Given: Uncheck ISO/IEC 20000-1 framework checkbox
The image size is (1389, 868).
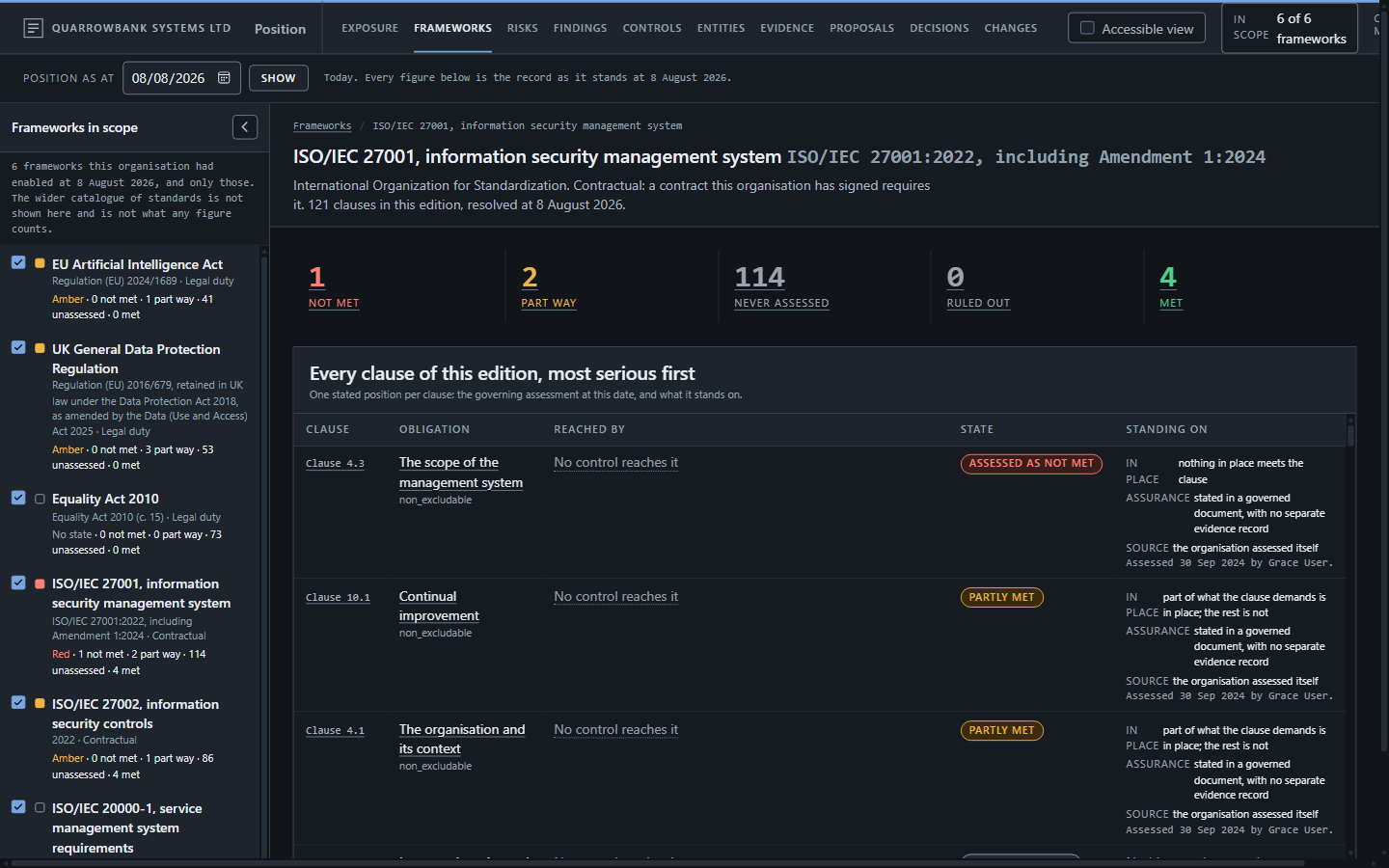Looking at the screenshot, I should click(x=18, y=806).
